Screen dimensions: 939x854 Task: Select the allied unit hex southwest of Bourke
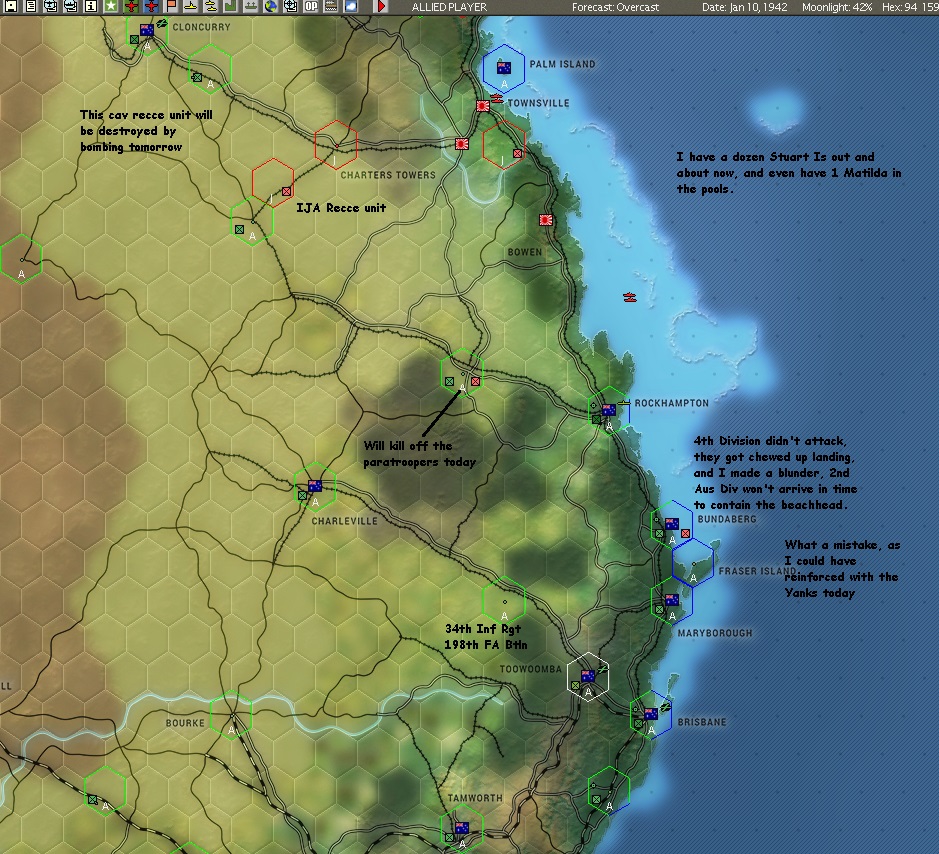105,791
